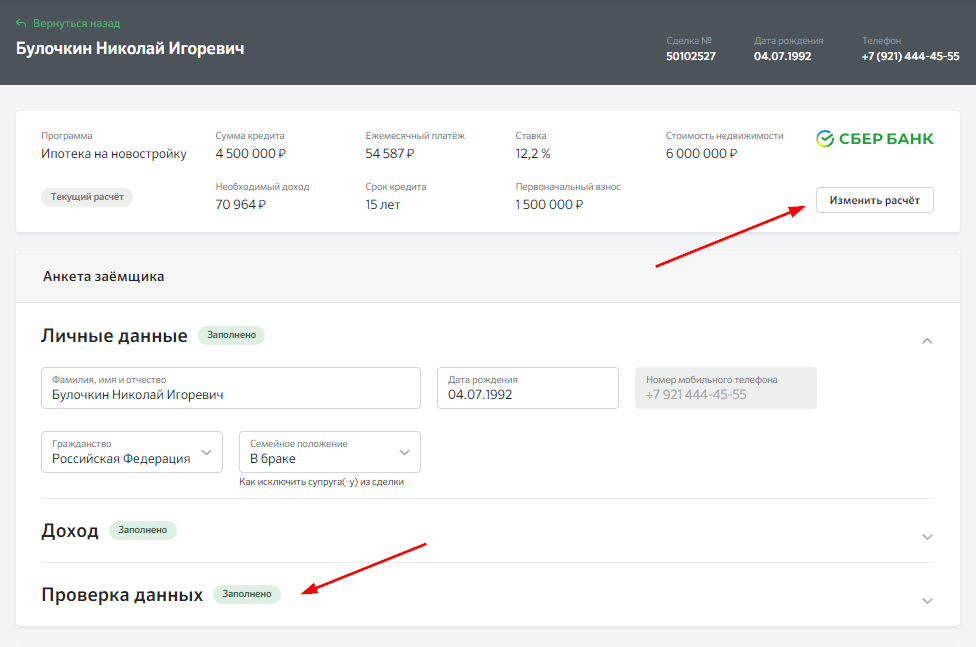Viewport: 976px width, 647px height.
Task: Click Заполнено badge beside Проверка данных
Action: (247, 594)
